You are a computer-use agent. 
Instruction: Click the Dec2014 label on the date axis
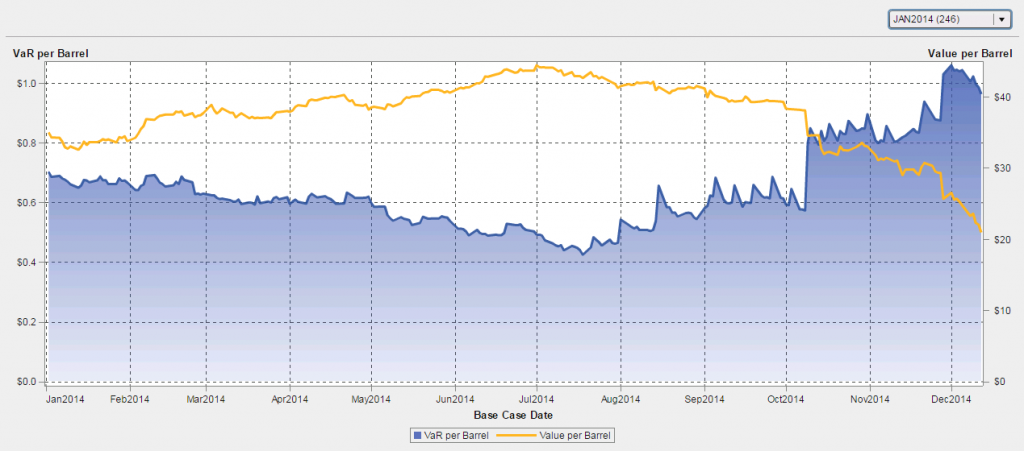[x=952, y=400]
